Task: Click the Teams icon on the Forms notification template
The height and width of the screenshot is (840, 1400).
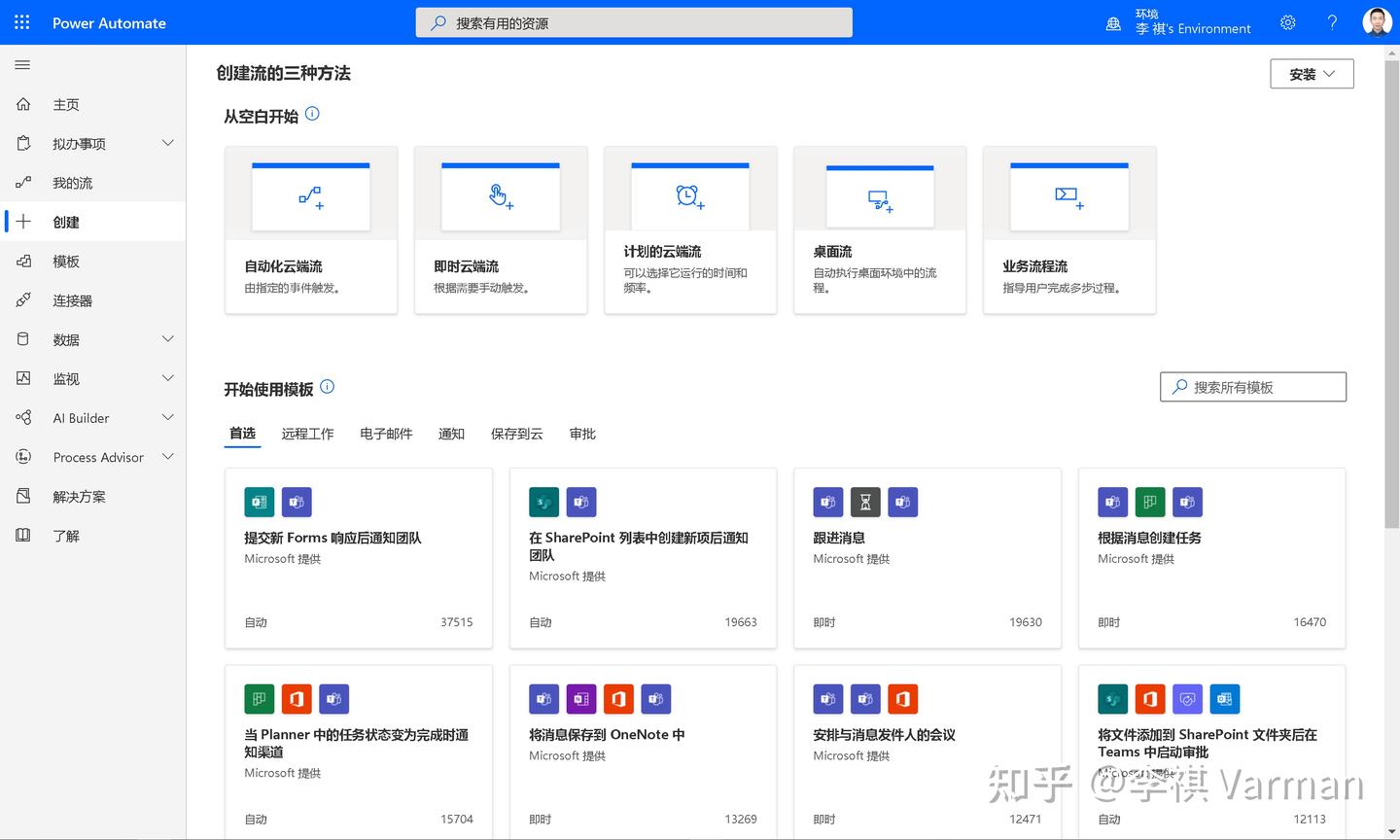Action: (297, 502)
